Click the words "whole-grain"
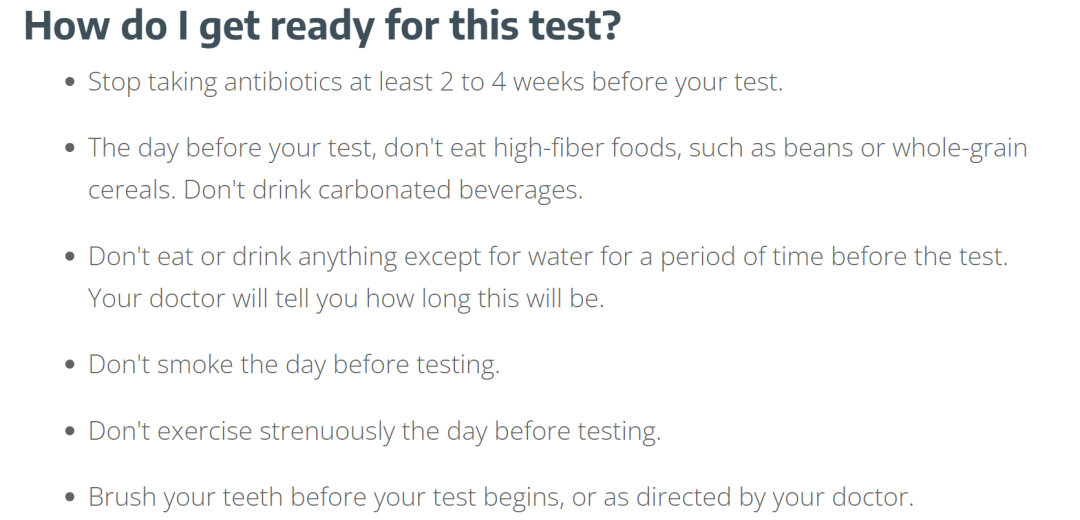1080x520 pixels. tap(959, 148)
